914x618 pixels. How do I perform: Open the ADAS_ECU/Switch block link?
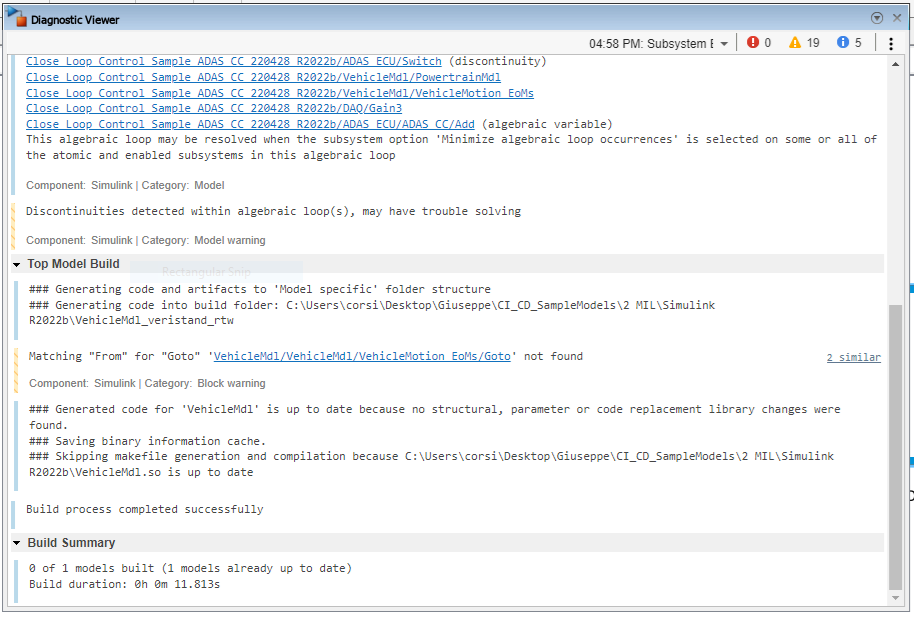(234, 61)
